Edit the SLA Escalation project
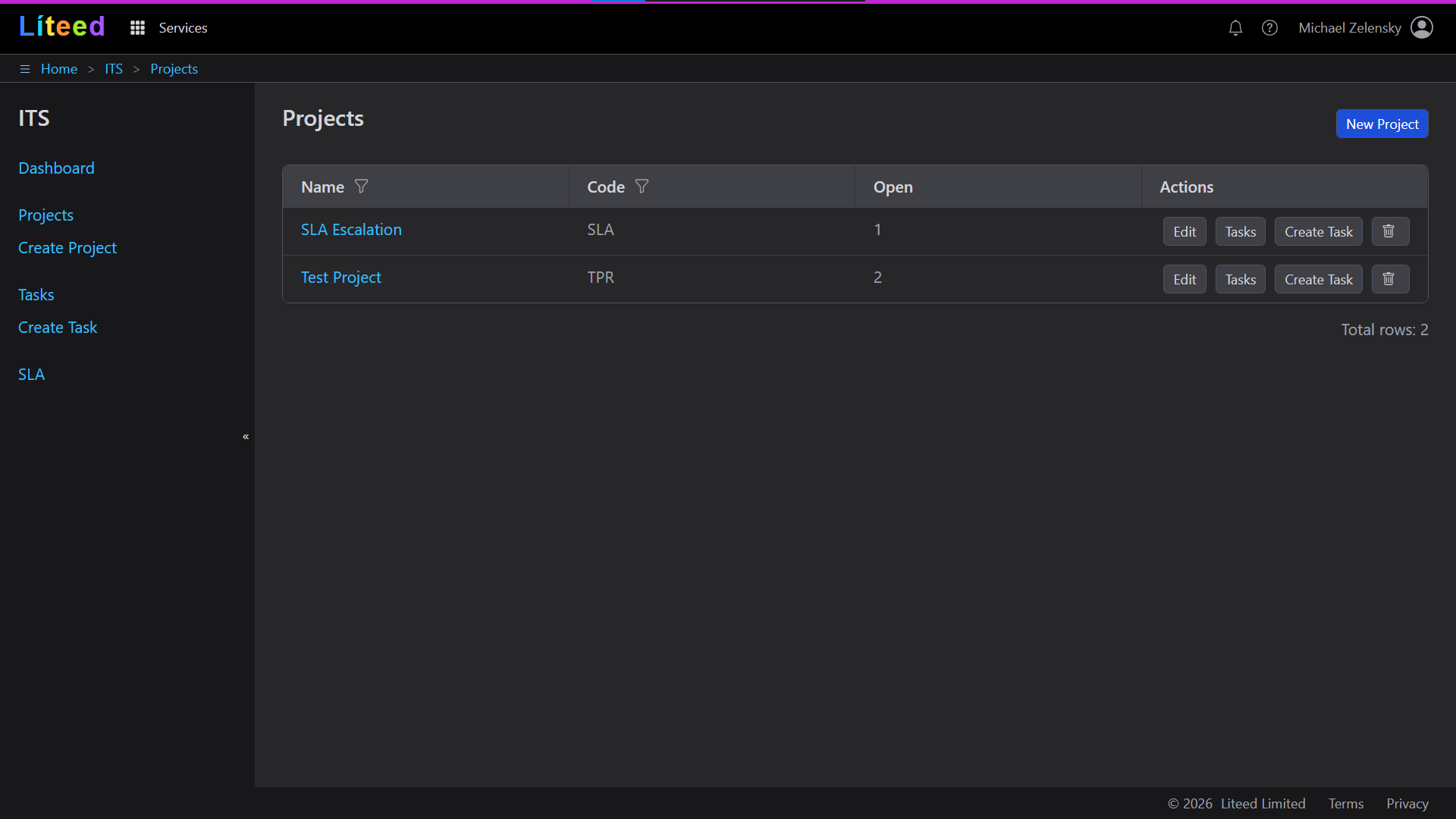This screenshot has width=1456, height=819. coord(1184,232)
